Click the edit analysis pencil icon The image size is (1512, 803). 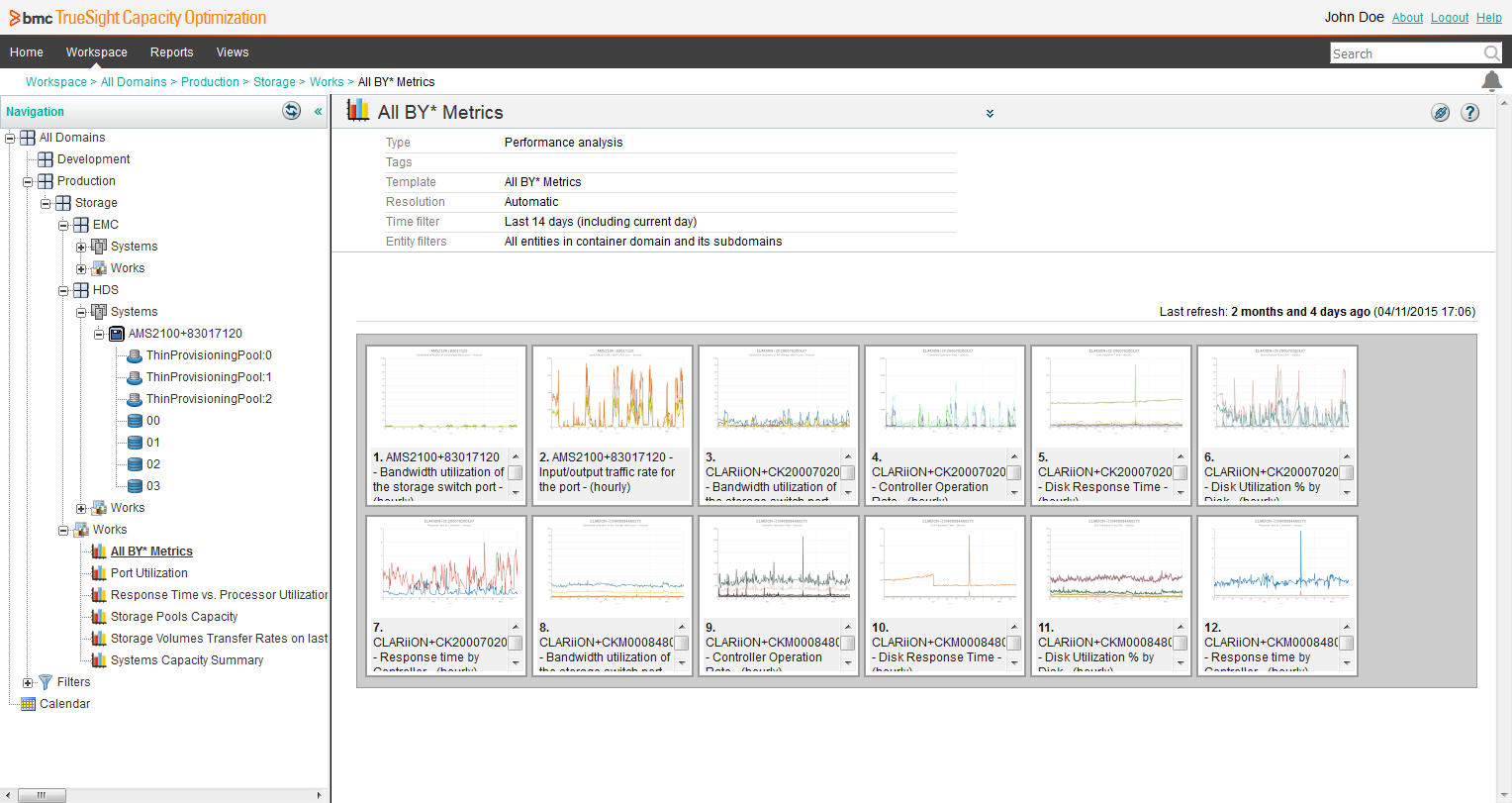(x=1441, y=113)
